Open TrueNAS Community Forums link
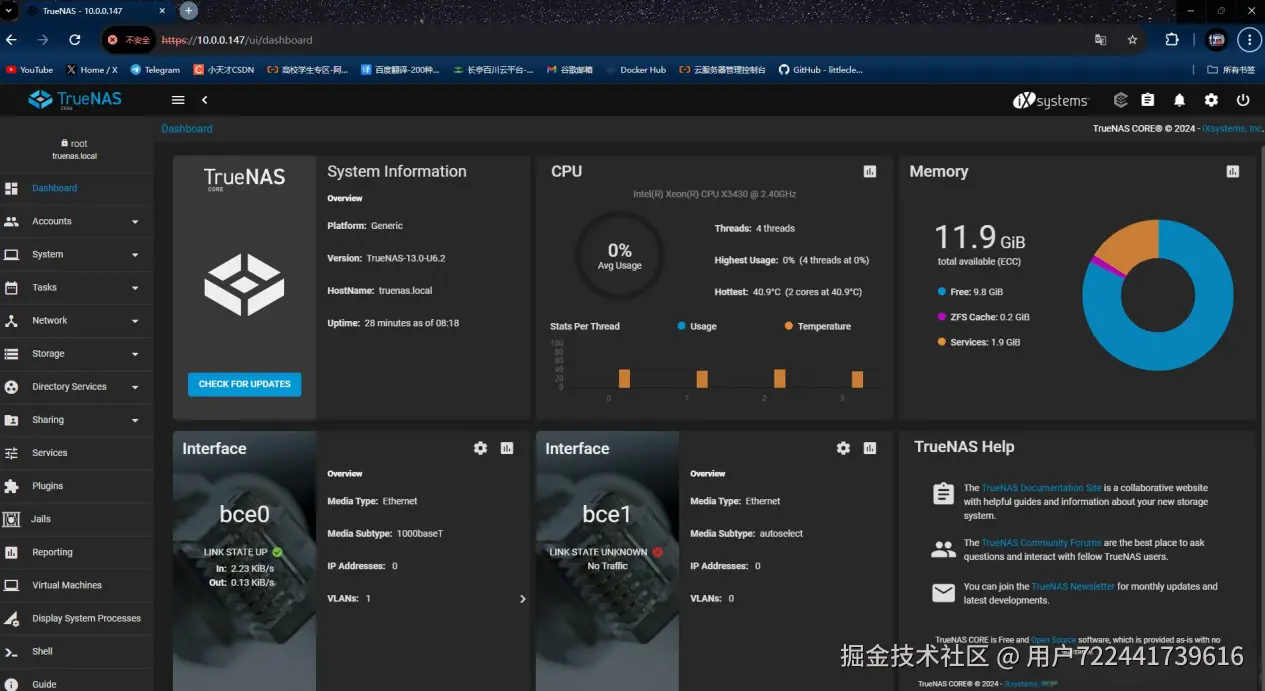The image size is (1265, 691). pyautogui.click(x=1041, y=543)
